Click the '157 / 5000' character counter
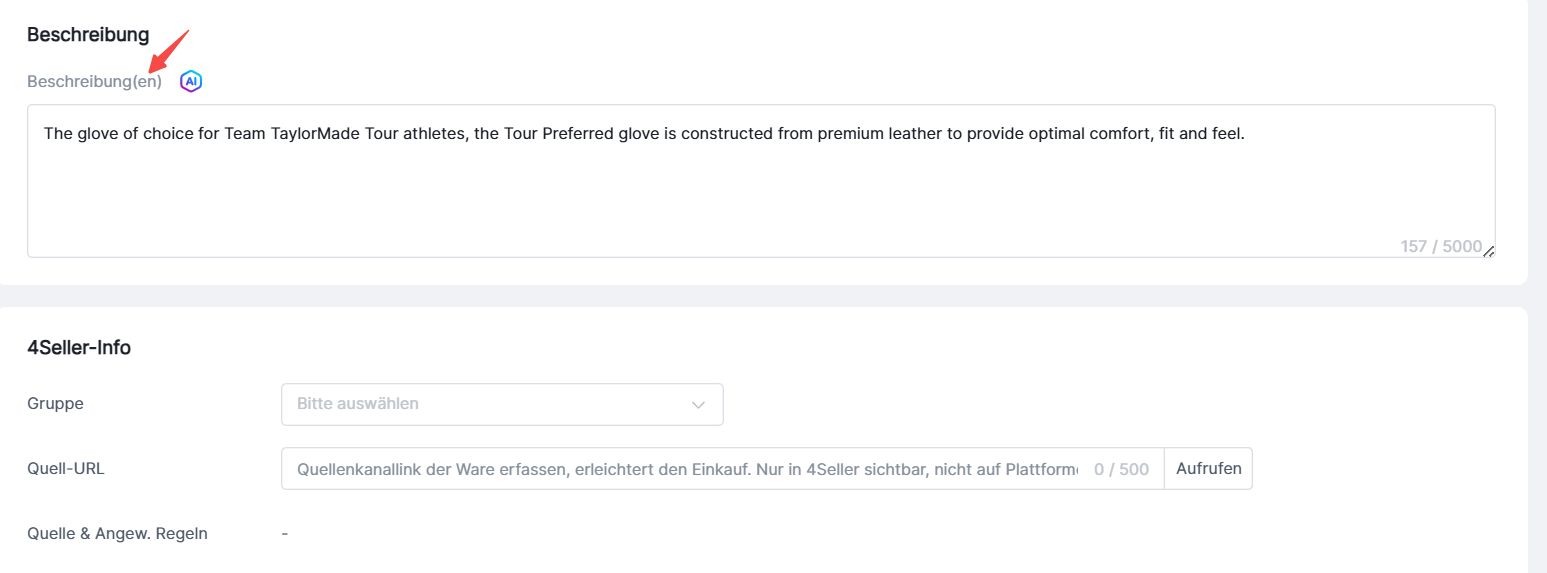 point(1440,246)
